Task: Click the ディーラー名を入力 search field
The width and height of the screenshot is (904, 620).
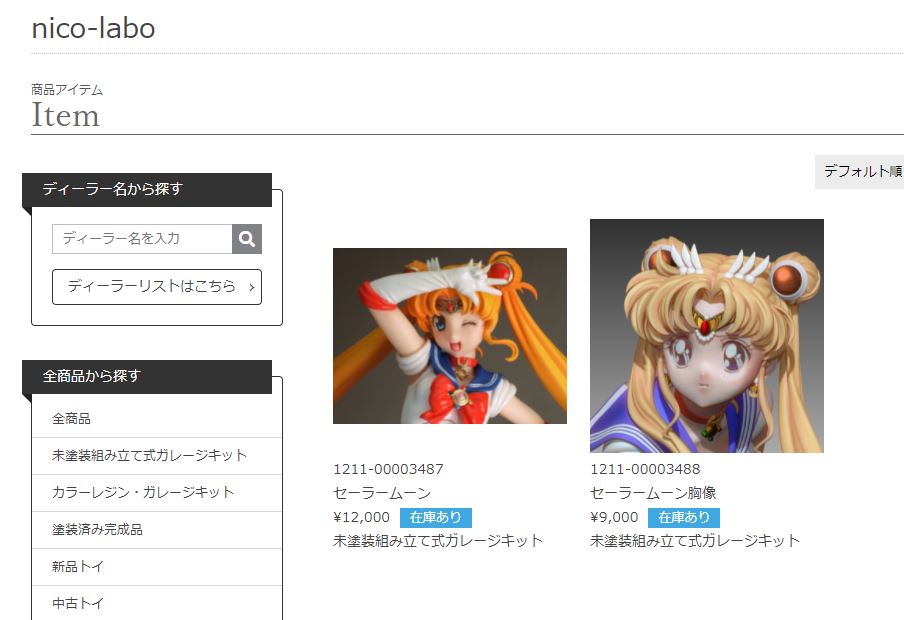Action: tap(142, 239)
